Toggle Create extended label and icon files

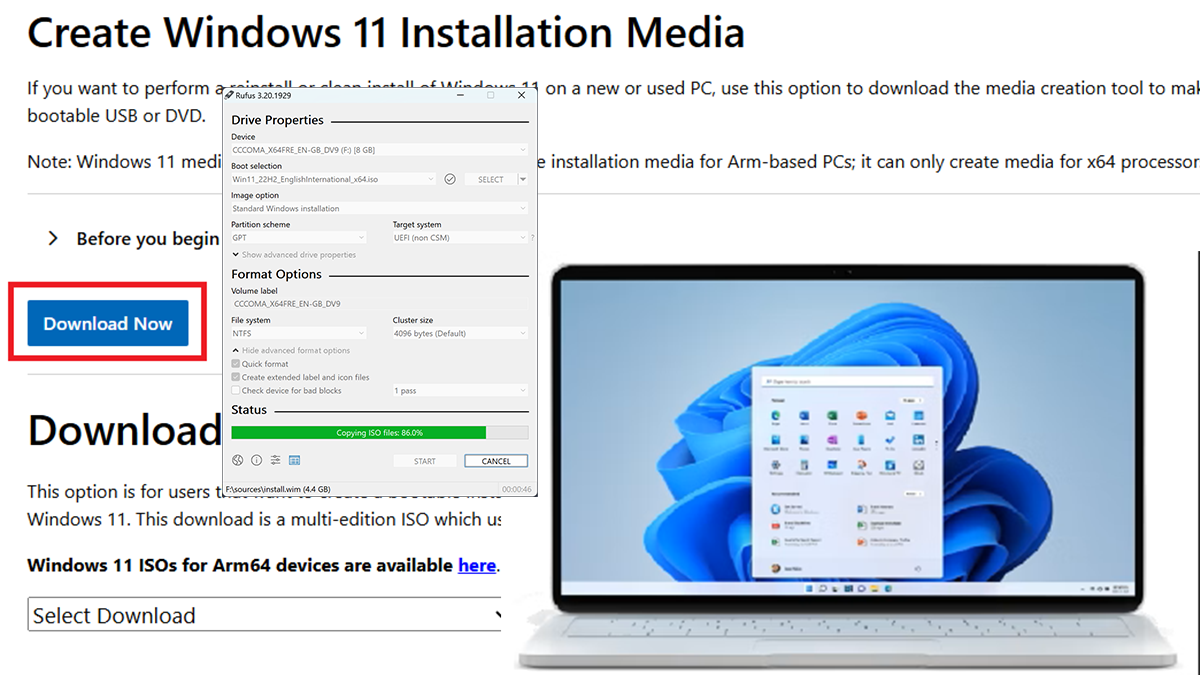pyautogui.click(x=235, y=377)
